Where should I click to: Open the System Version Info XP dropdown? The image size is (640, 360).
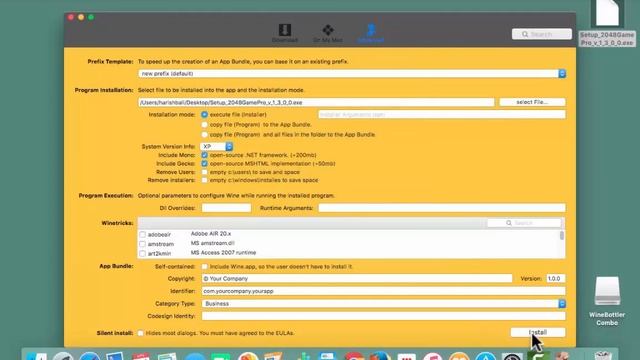tap(216, 147)
